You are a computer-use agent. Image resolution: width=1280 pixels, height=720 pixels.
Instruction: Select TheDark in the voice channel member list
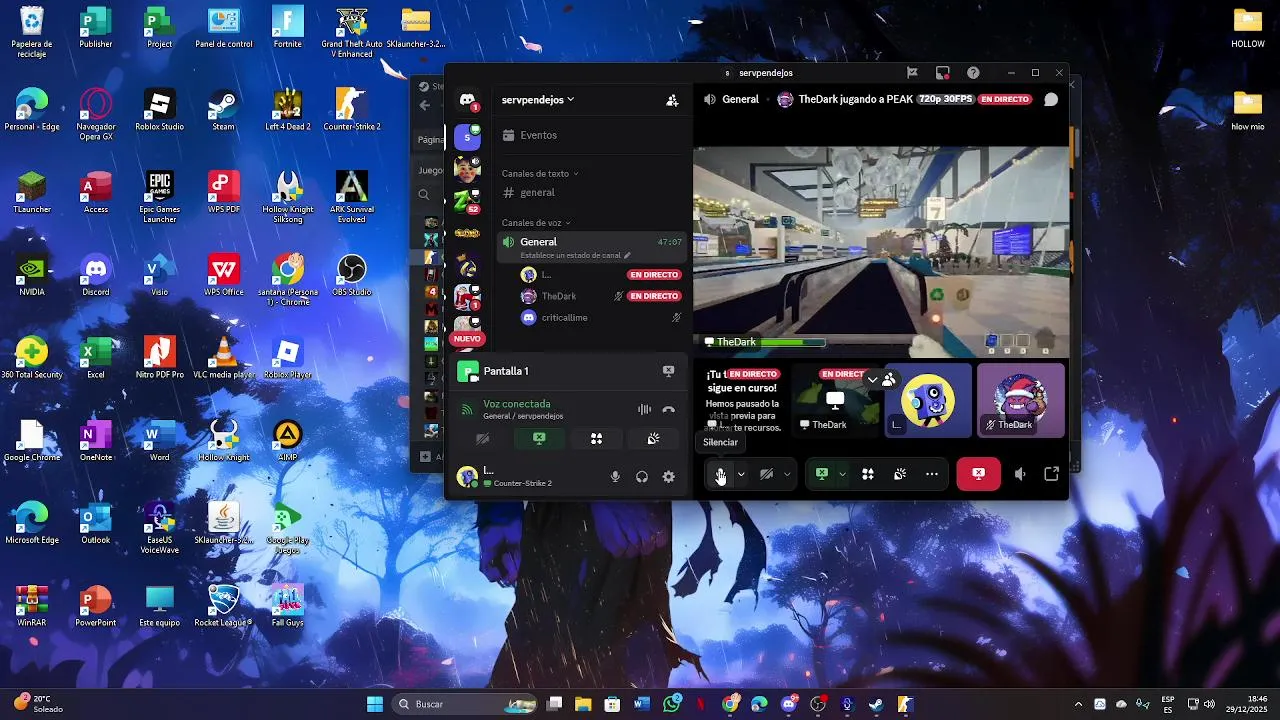[x=600, y=296]
